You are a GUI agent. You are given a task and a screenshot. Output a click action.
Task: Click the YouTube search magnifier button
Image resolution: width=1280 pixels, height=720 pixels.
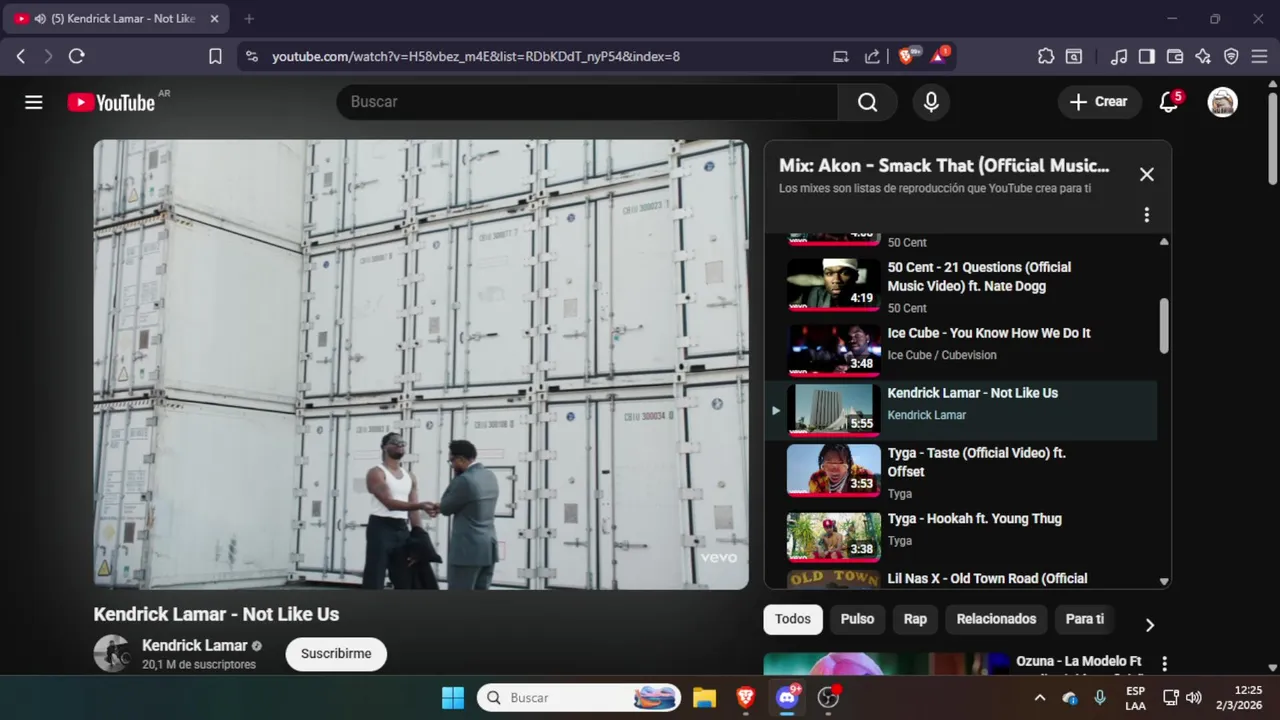pyautogui.click(x=867, y=102)
